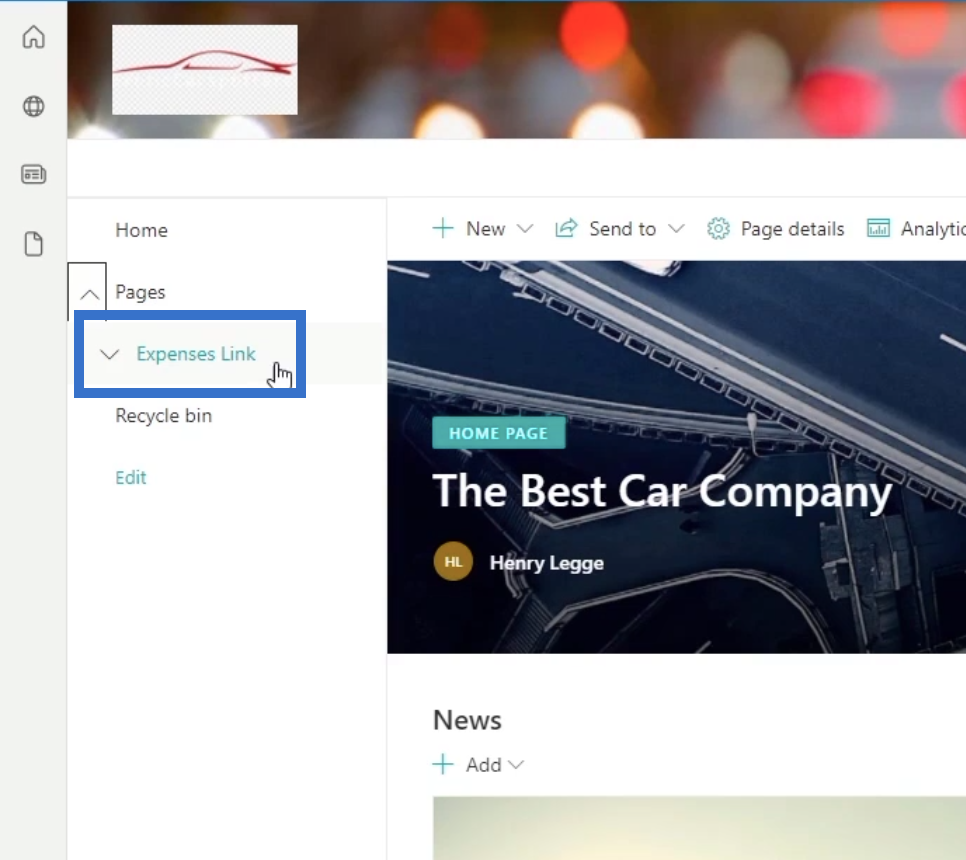Open Analytics chart button
966x860 pixels.
click(915, 229)
